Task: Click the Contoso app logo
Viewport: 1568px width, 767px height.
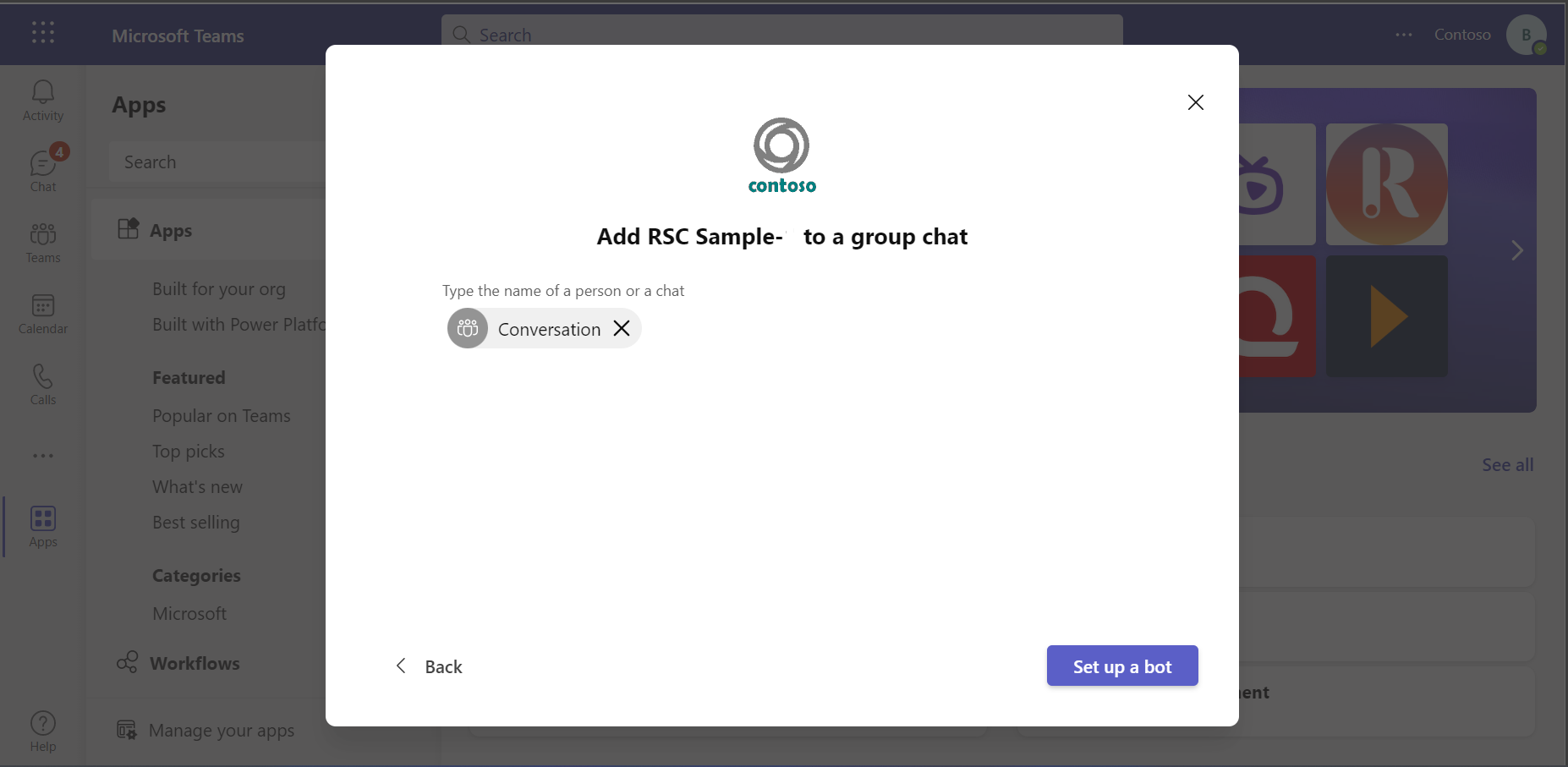Action: pos(781,156)
